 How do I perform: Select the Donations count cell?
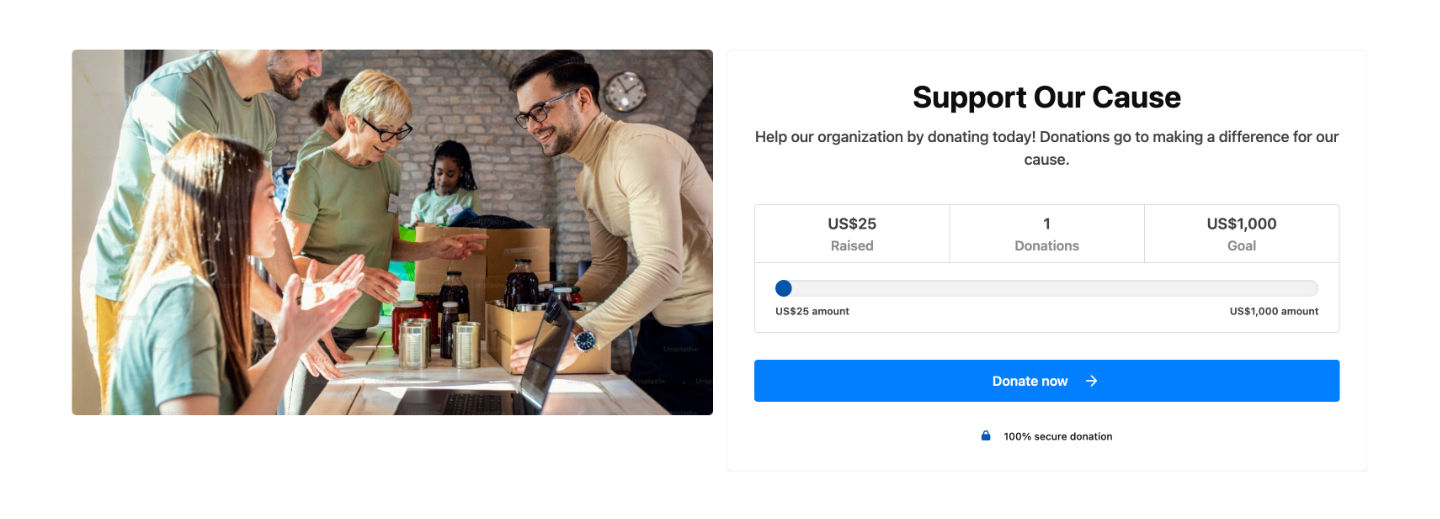1047,234
